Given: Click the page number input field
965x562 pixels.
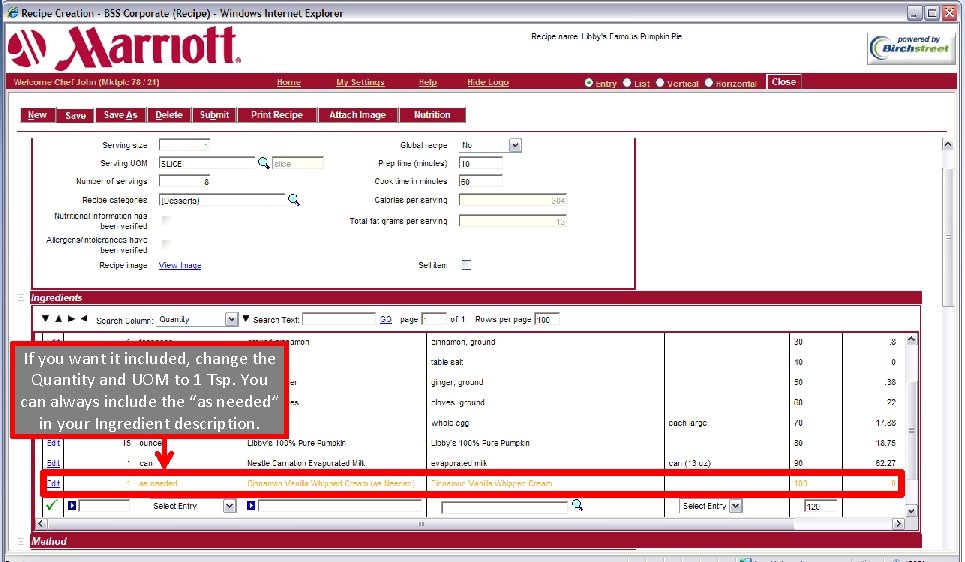Looking at the screenshot, I should coord(434,319).
